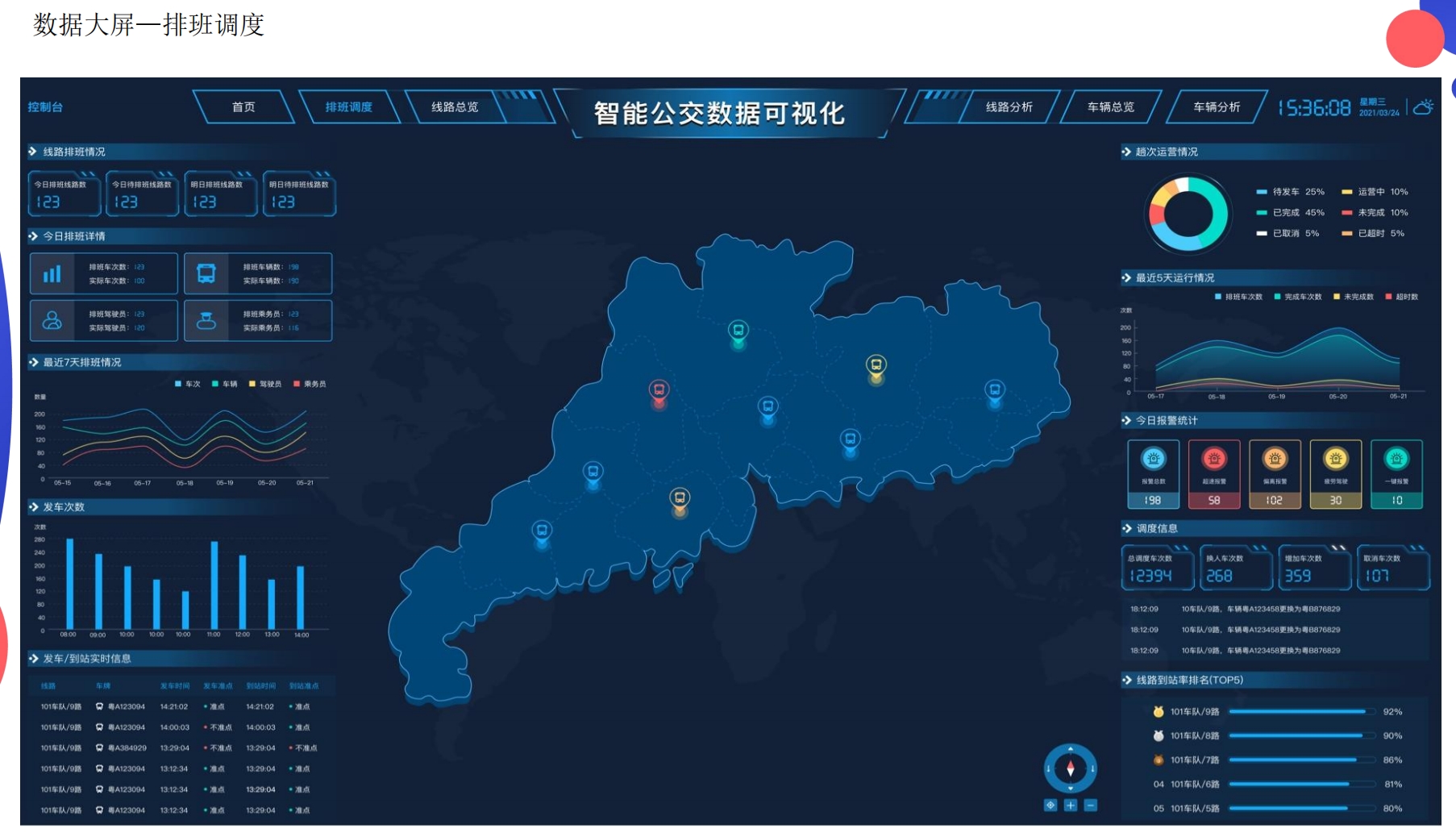Click the 超速报警 red alarm icon
This screenshot has height=837, width=1456.
(1213, 459)
